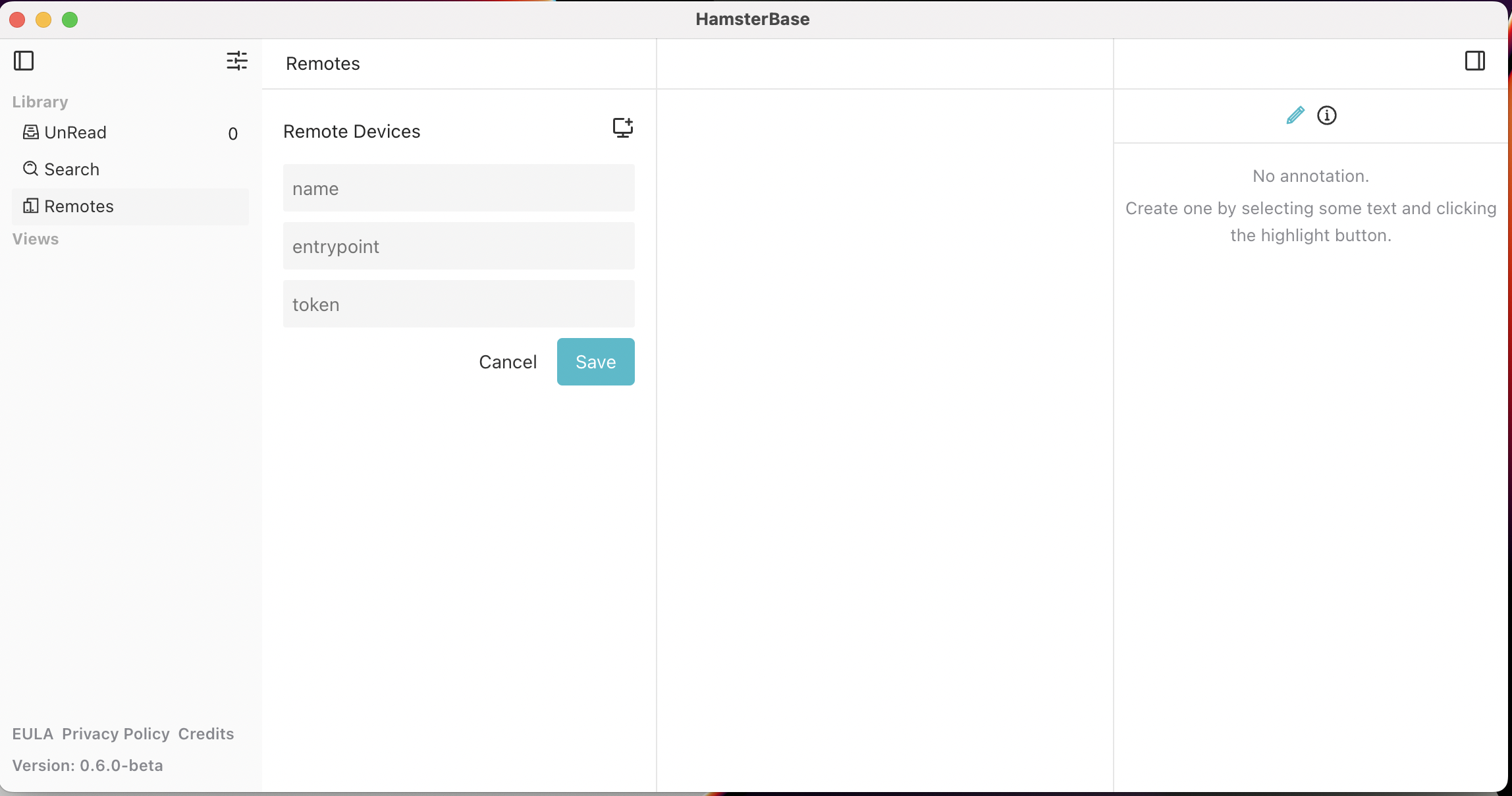This screenshot has width=1512, height=796.
Task: Open the library filter settings
Action: [x=237, y=61]
